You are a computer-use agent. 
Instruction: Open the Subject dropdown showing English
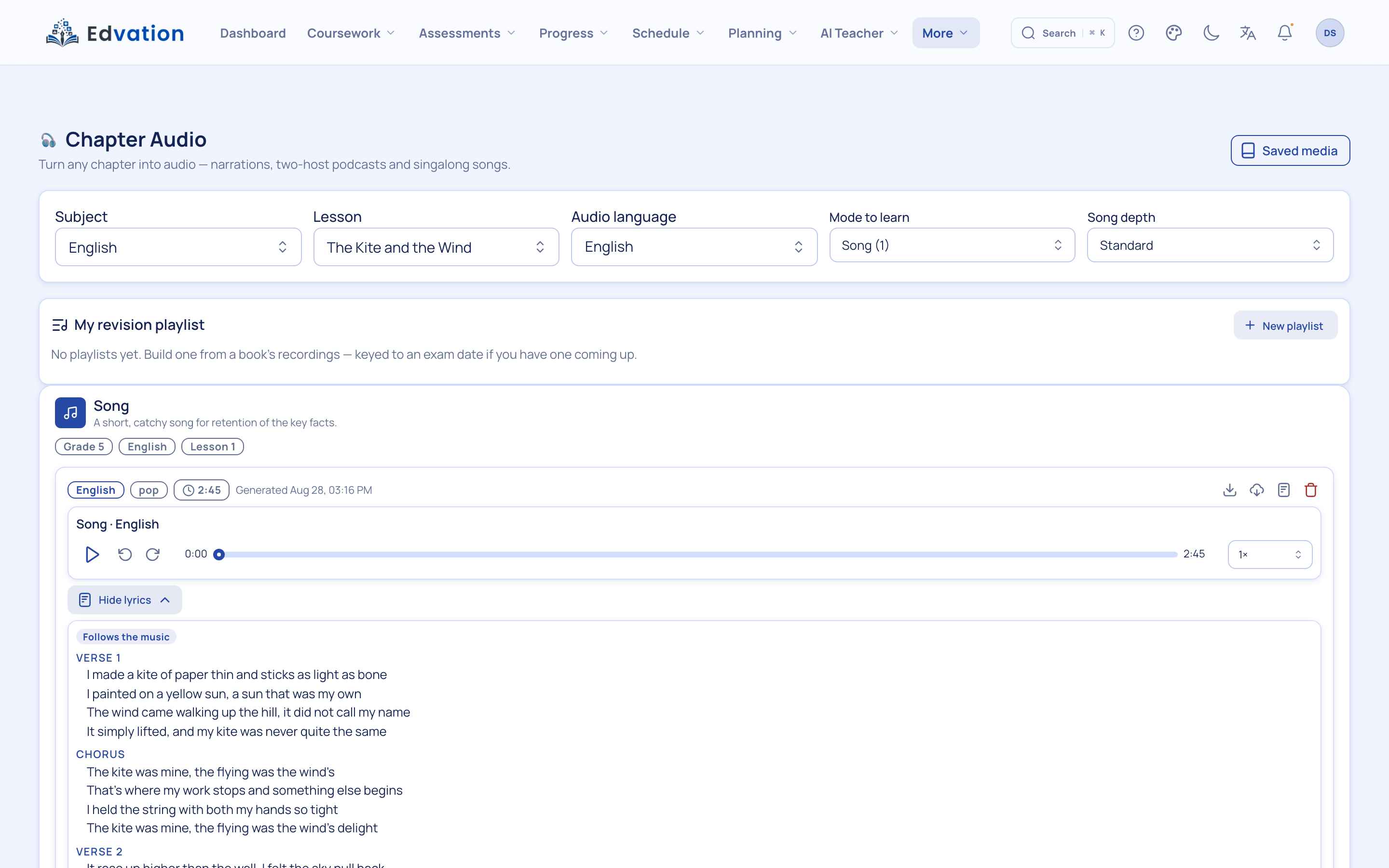[178, 247]
